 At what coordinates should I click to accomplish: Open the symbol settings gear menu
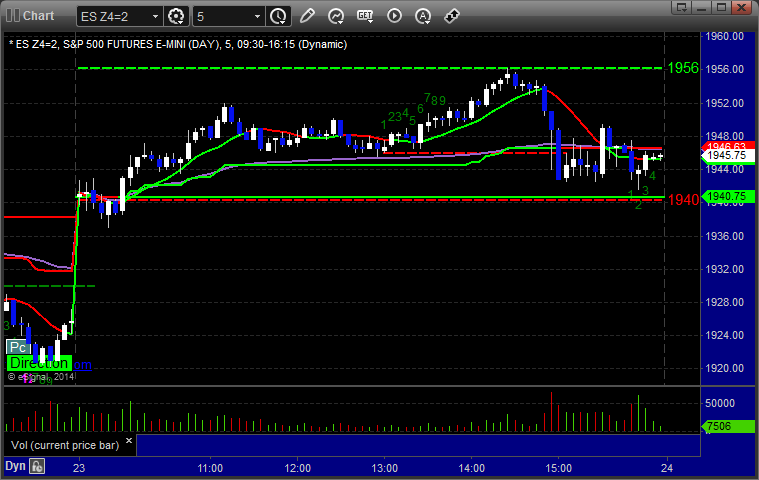coord(176,16)
